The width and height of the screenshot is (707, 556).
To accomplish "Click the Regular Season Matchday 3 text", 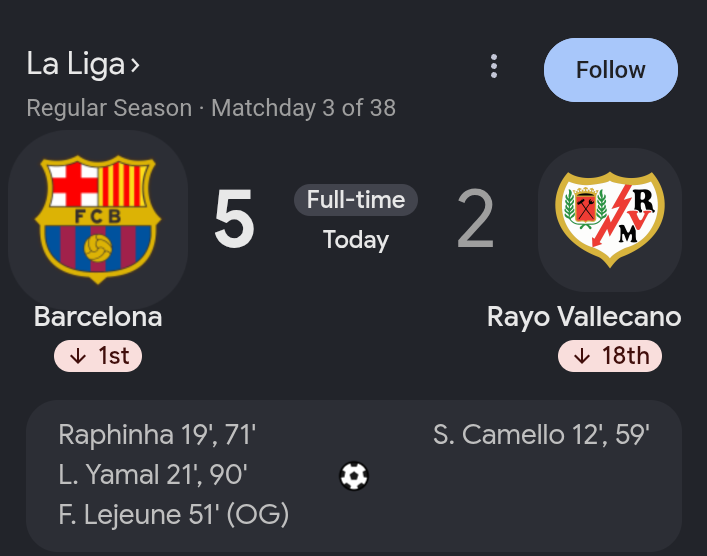I will (x=211, y=108).
